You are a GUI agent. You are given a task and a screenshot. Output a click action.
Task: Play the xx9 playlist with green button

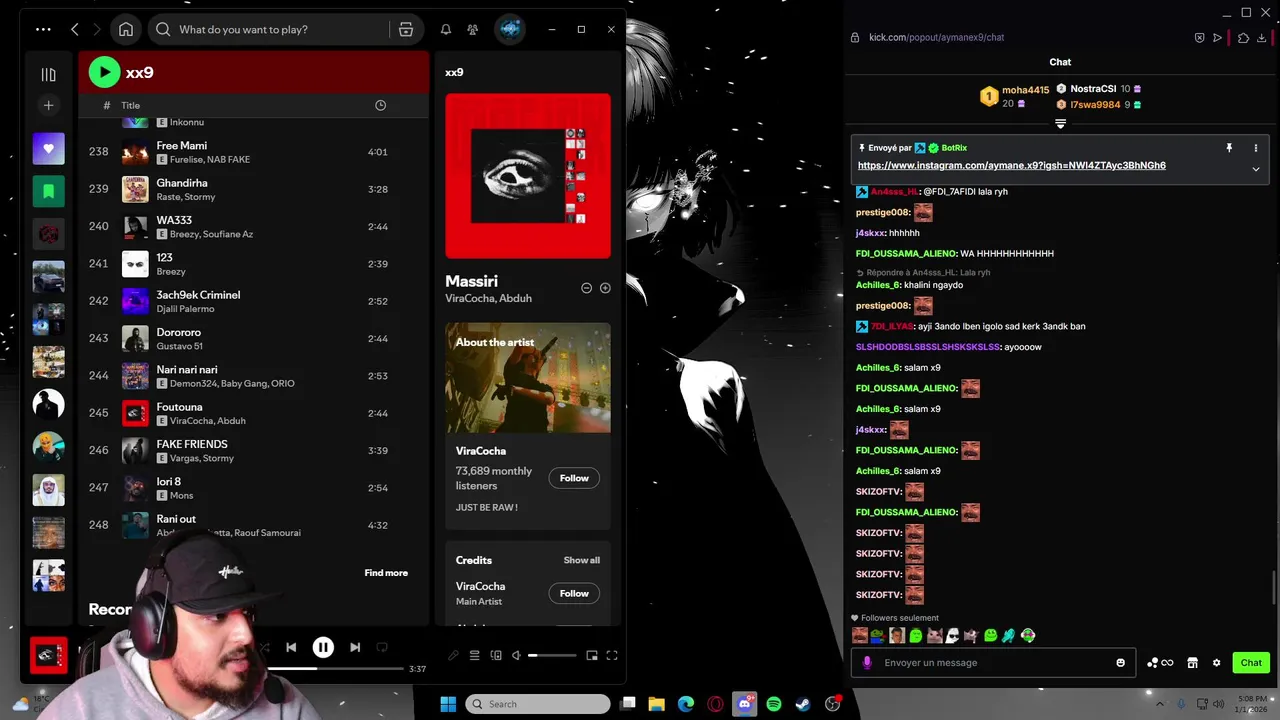pyautogui.click(x=104, y=72)
